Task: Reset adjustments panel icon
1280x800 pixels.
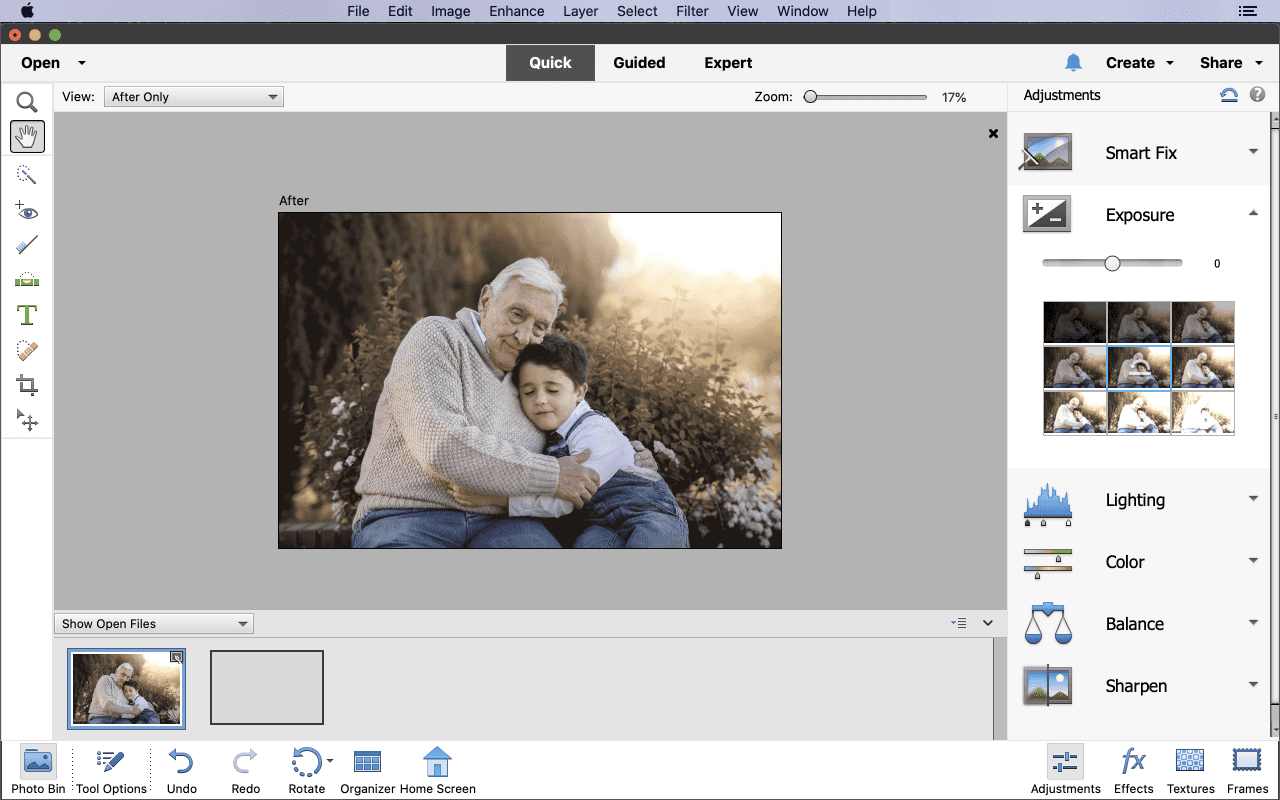Action: [x=1229, y=95]
